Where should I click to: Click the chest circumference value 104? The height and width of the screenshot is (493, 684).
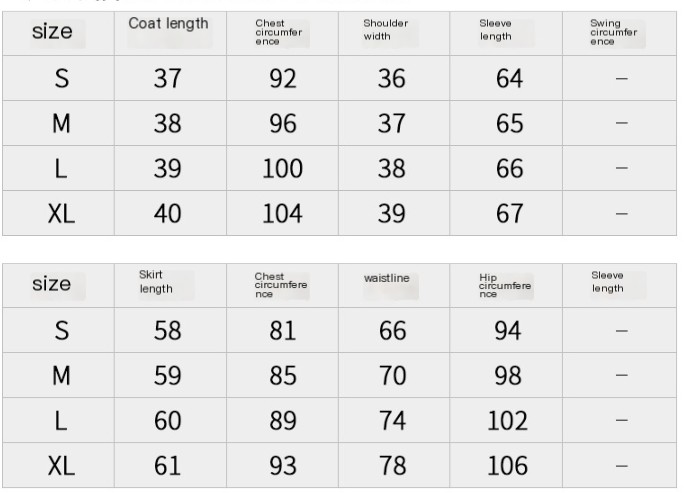[x=282, y=213]
